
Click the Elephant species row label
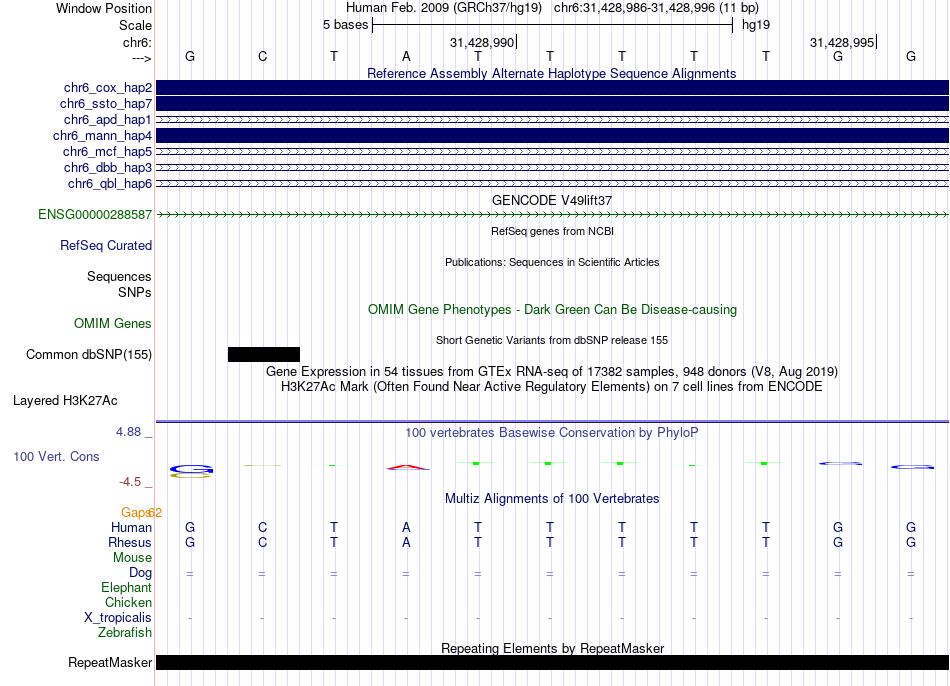point(126,588)
